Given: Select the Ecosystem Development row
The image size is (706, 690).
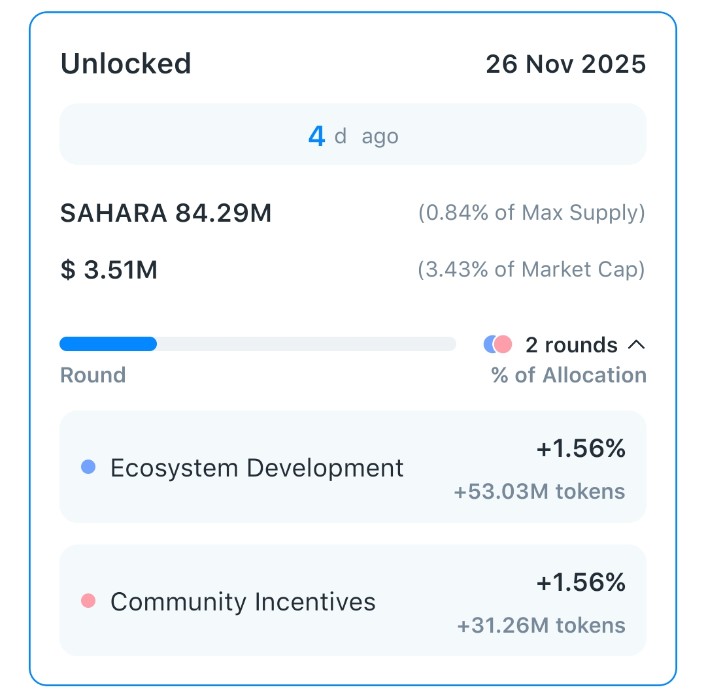Looking at the screenshot, I should click(353, 467).
